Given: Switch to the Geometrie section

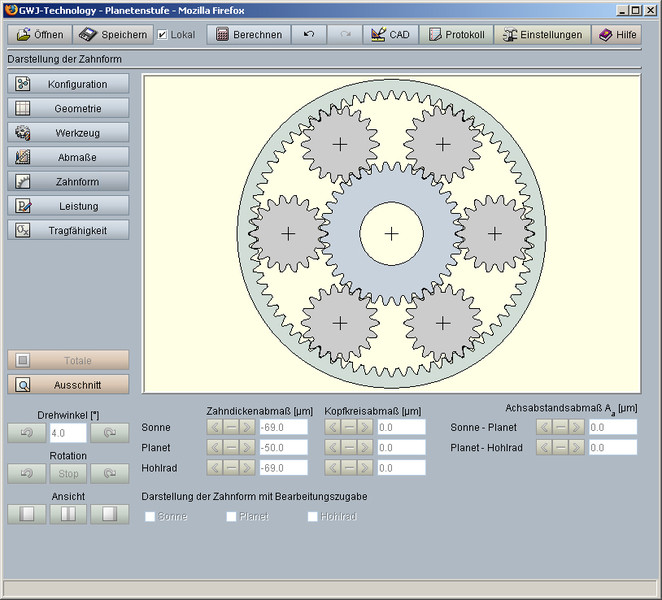Looking at the screenshot, I should (x=68, y=108).
